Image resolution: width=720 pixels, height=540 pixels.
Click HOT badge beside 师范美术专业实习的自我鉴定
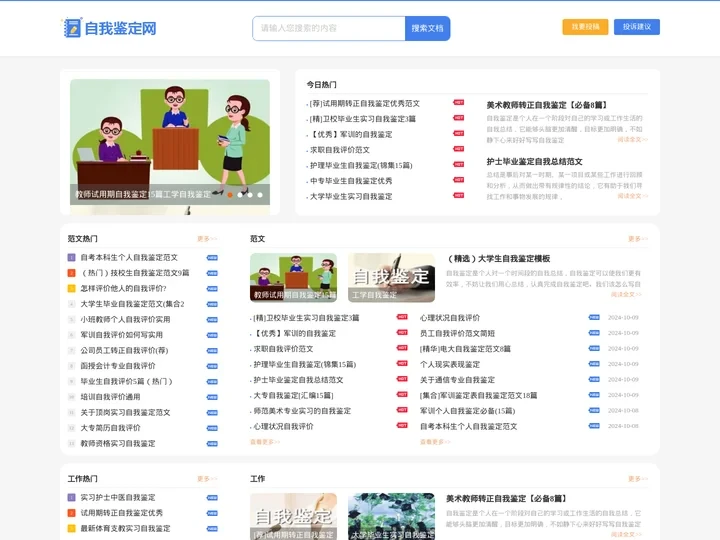(x=402, y=410)
